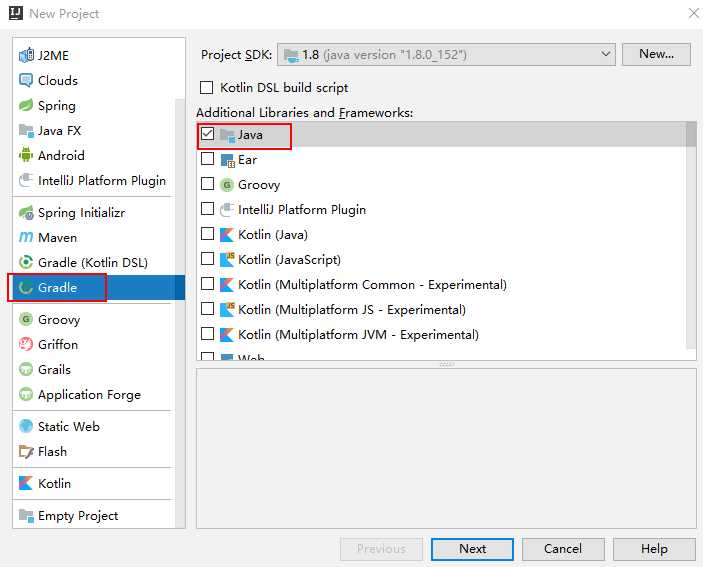The image size is (703, 567).
Task: Click the Grails icon
Action: 26,369
